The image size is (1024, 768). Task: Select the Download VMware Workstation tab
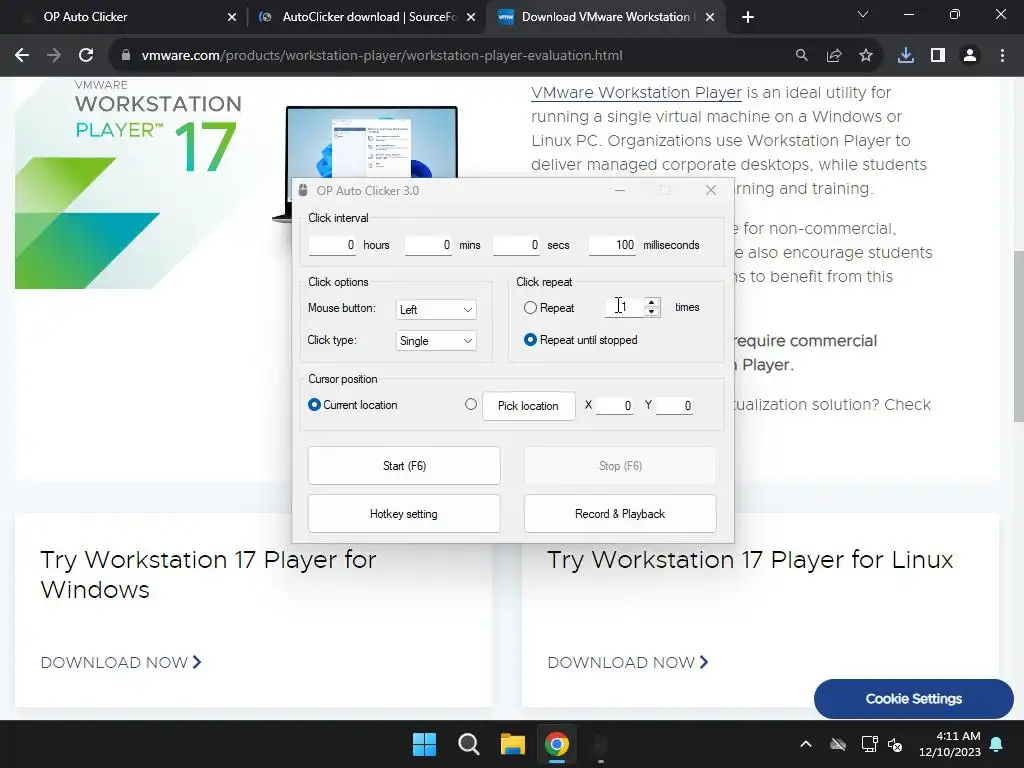click(x=605, y=17)
